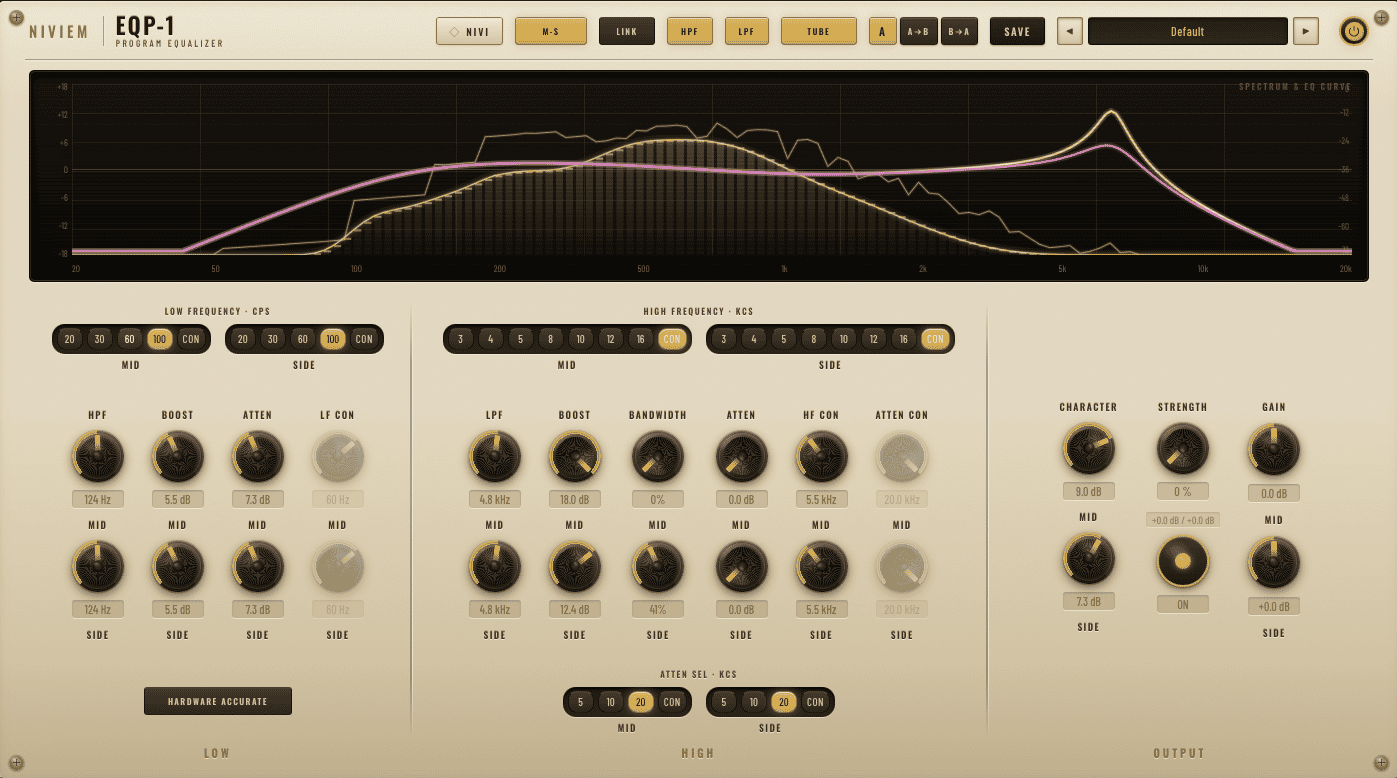Click the BANDWIDTH SIDE knob
Viewport: 1397px width, 778px height.
click(658, 567)
